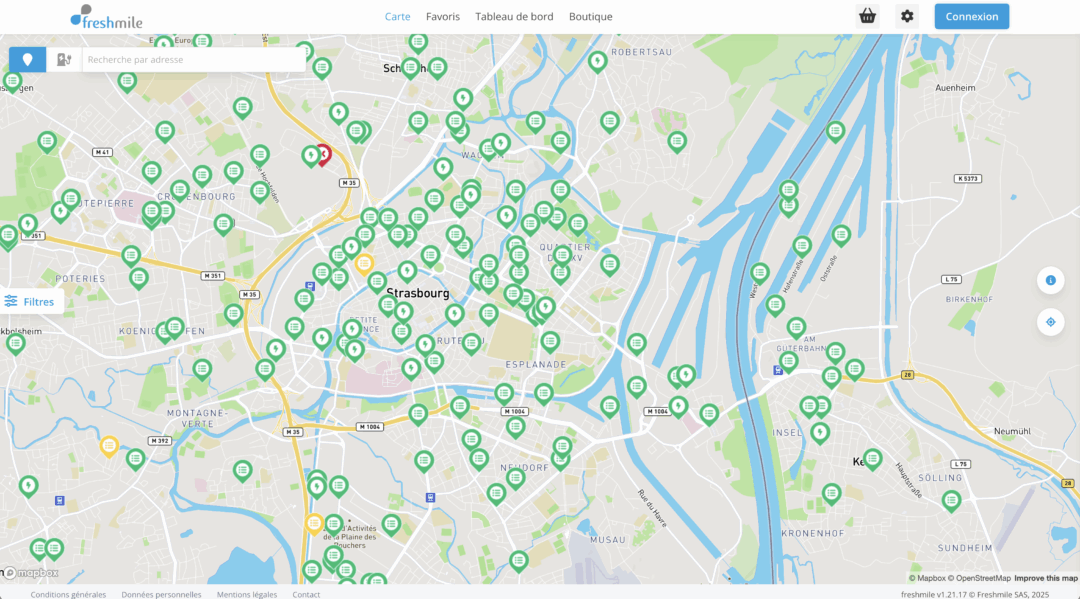Open the Mentions légales link

(247, 594)
